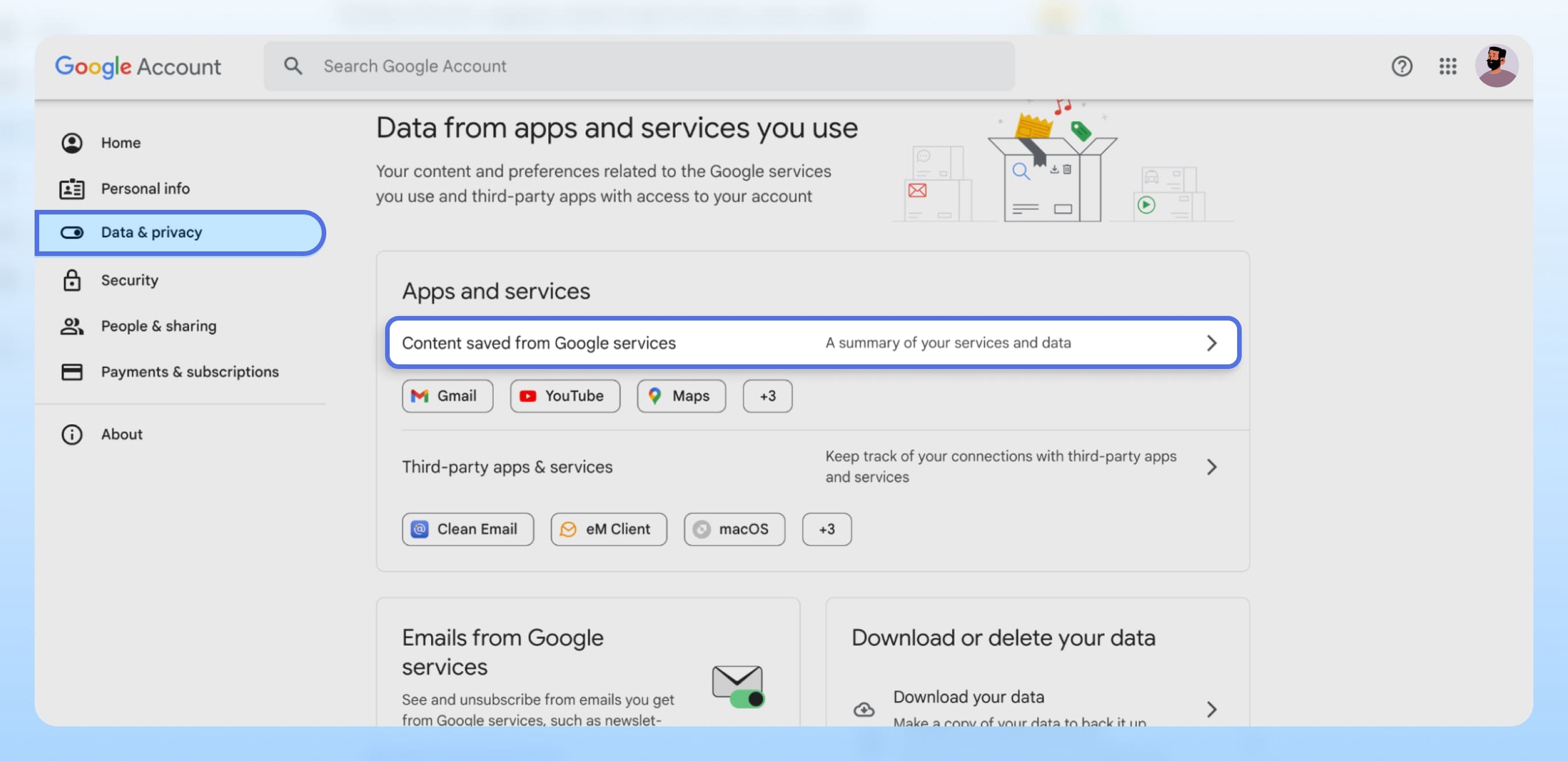Click 'Data from apps and services you use' heading
The width and height of the screenshot is (1568, 761).
click(x=617, y=128)
